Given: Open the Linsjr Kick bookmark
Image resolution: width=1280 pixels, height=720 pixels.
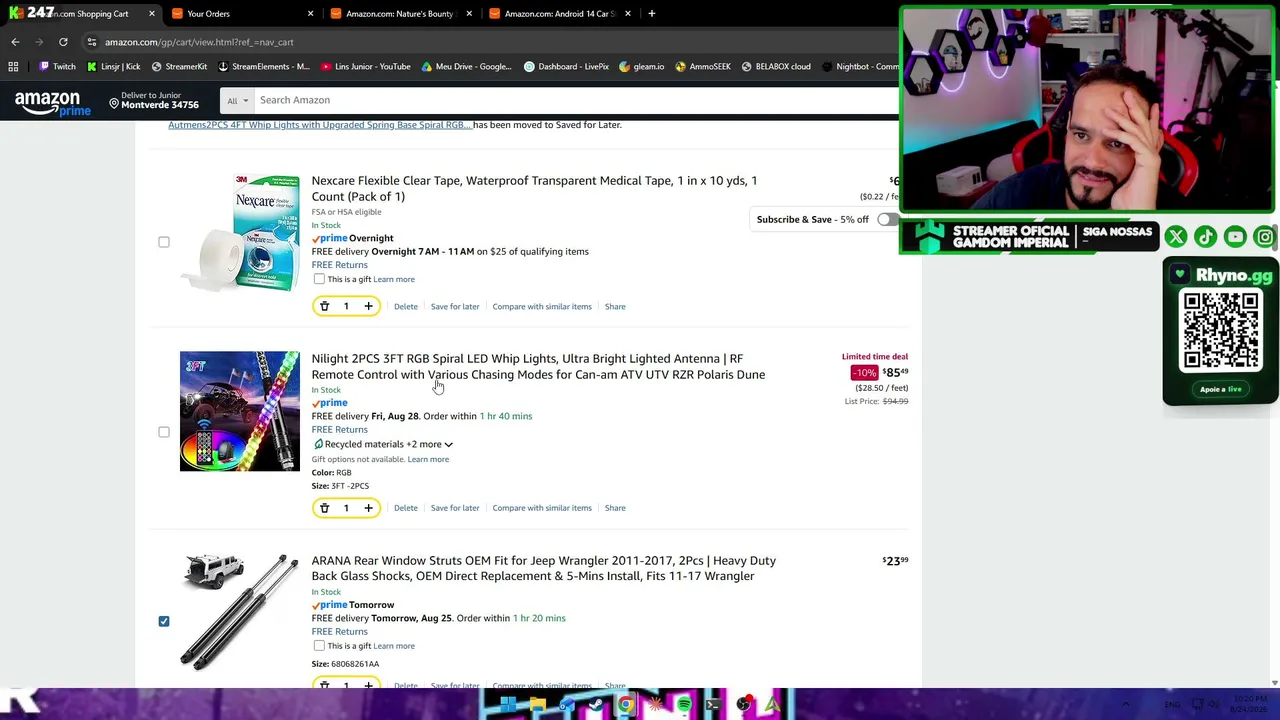Looking at the screenshot, I should click(x=113, y=67).
